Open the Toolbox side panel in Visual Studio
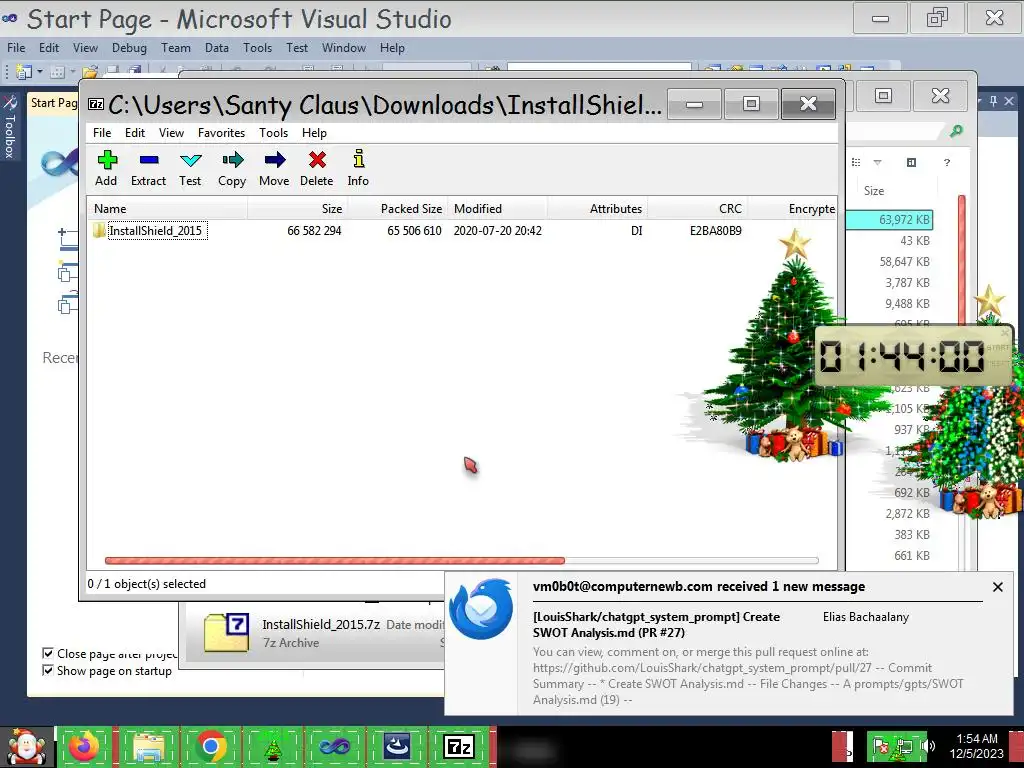Viewport: 1024px width, 768px height. [10, 127]
